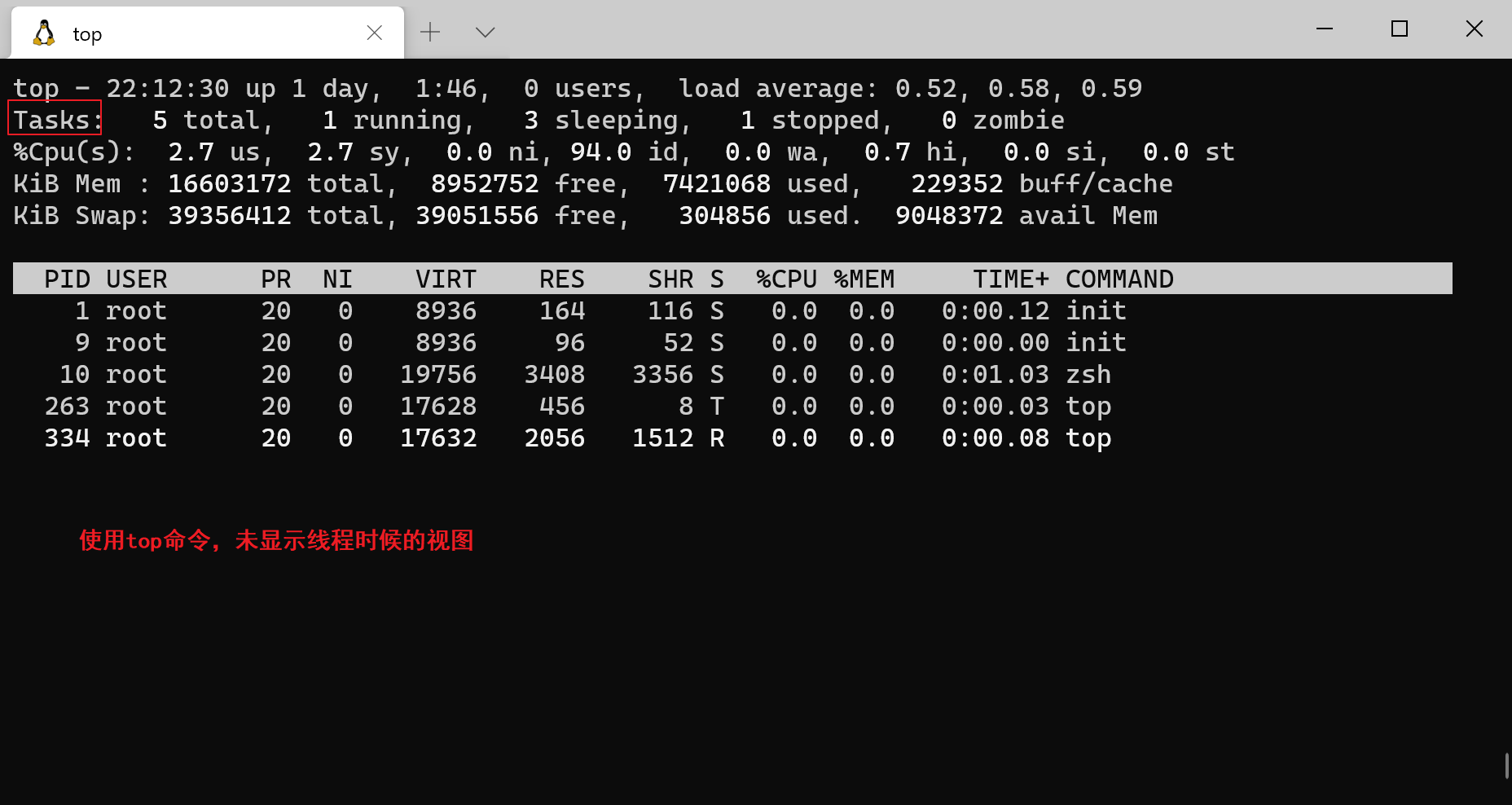This screenshot has height=805, width=1512.
Task: Switch to the top terminal tab
Action: point(163,33)
